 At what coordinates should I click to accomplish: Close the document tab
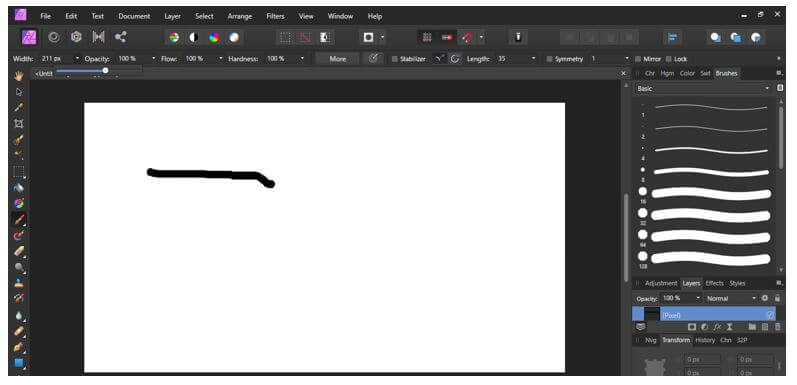pos(624,74)
